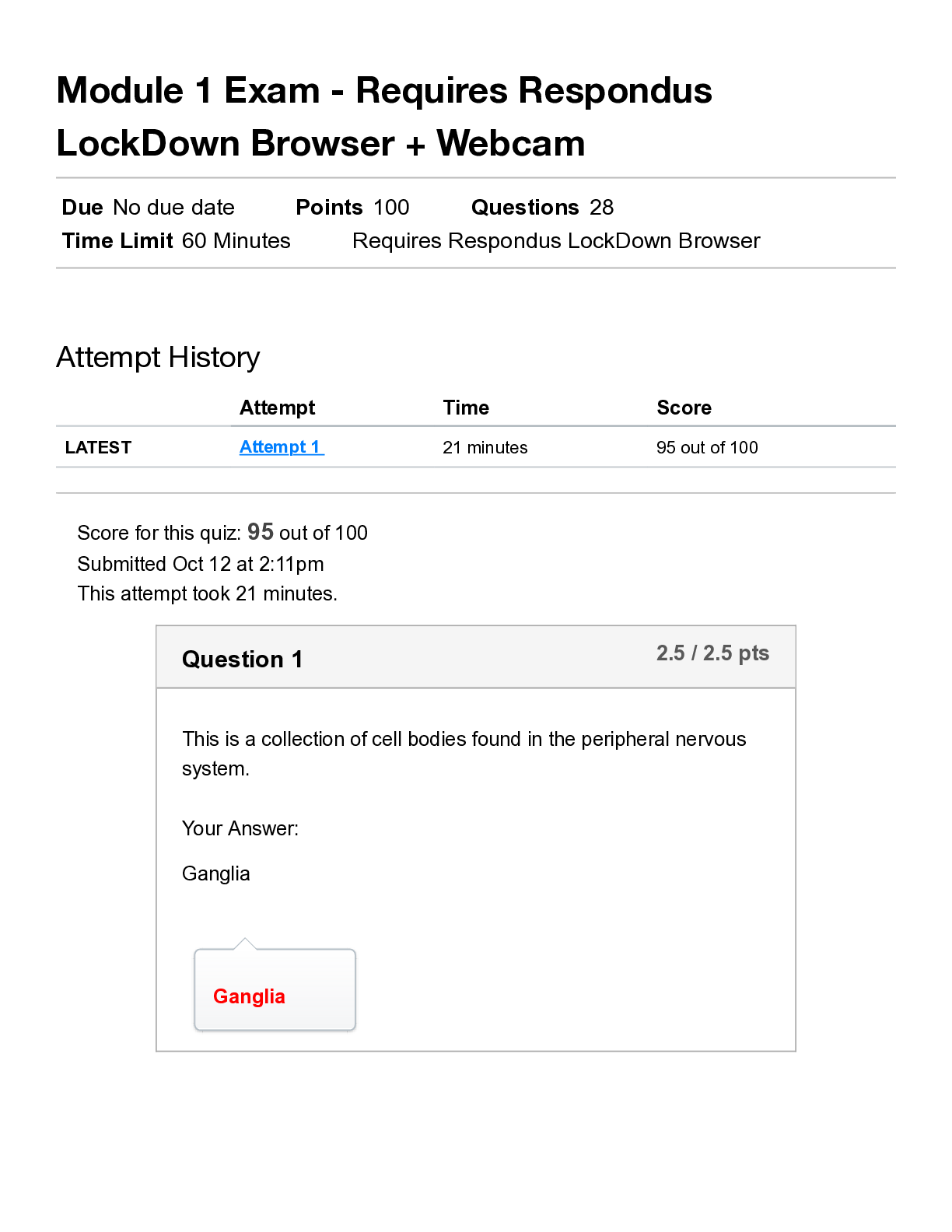Click the LATEST row label

click(x=98, y=448)
